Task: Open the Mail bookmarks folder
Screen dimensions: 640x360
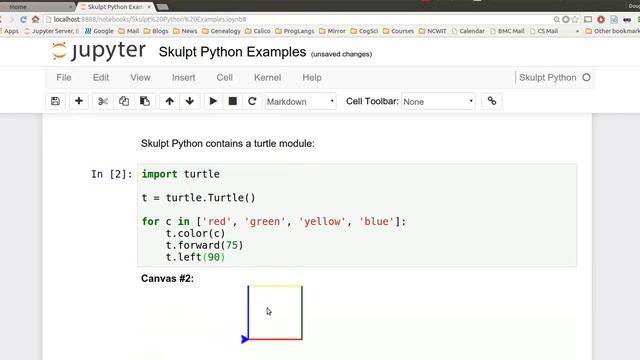Action: [129, 31]
